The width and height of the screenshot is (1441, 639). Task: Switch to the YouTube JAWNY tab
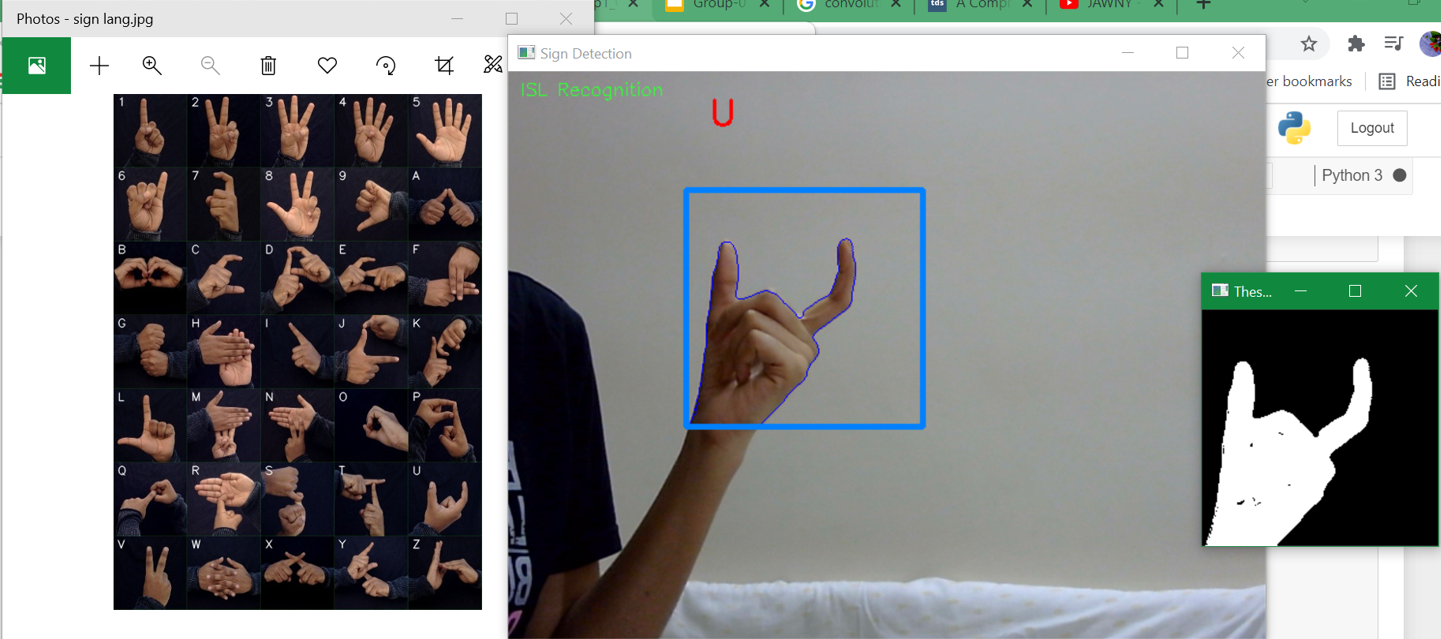[1112, 5]
